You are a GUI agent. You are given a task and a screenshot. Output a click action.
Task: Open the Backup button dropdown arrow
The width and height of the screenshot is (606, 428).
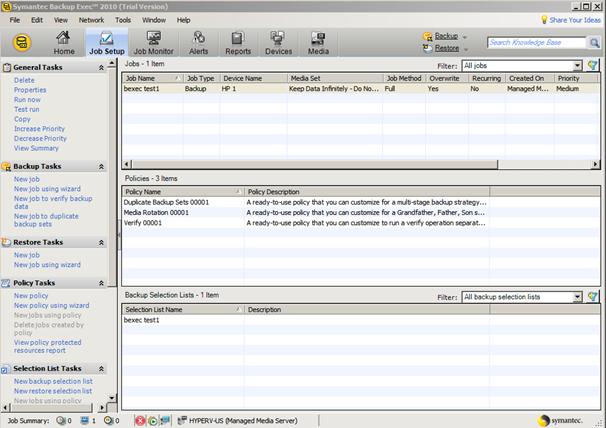point(465,37)
